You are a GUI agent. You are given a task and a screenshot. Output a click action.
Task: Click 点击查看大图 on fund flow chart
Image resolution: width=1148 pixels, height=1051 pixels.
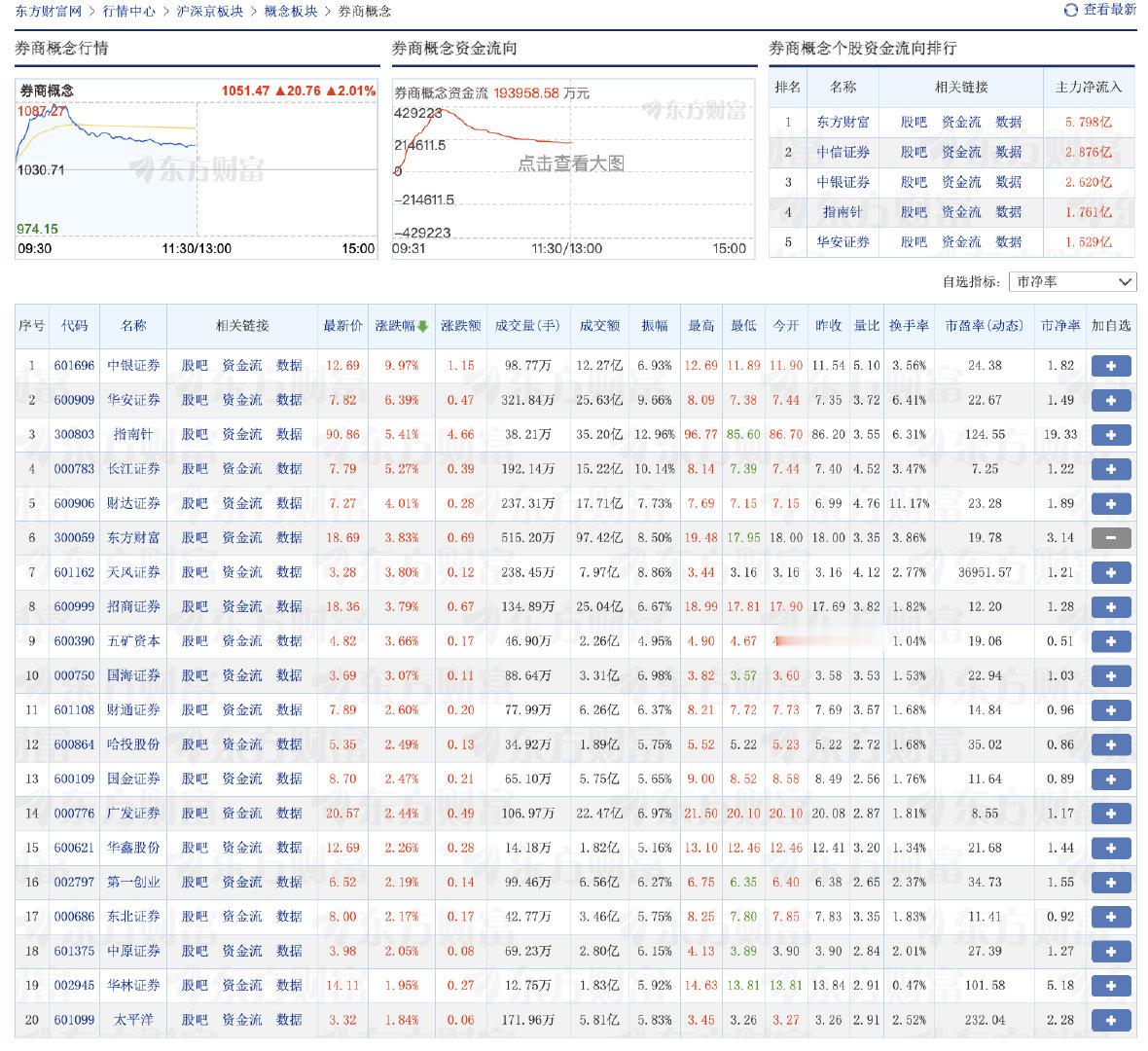tap(571, 163)
